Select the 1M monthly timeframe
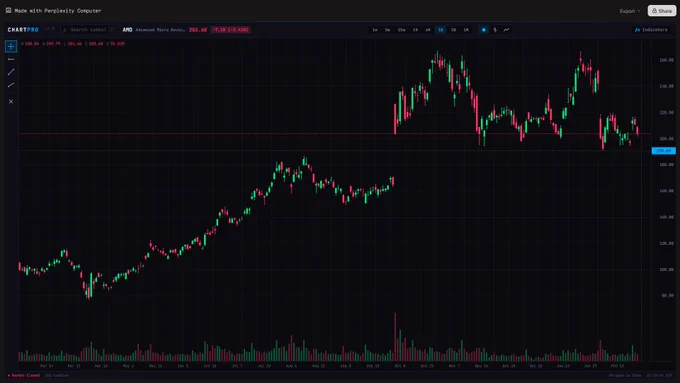Viewport: 680px width, 383px height. (466, 30)
